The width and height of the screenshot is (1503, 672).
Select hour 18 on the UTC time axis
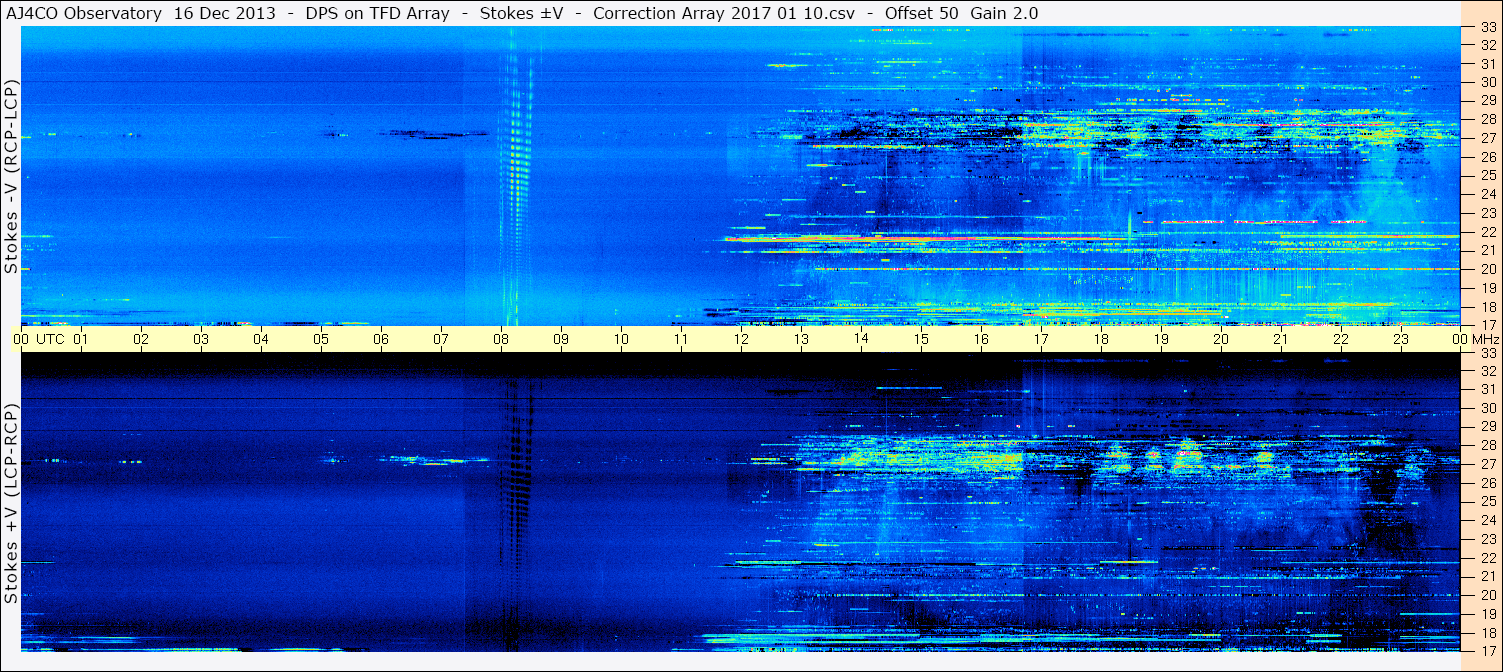[x=1101, y=339]
